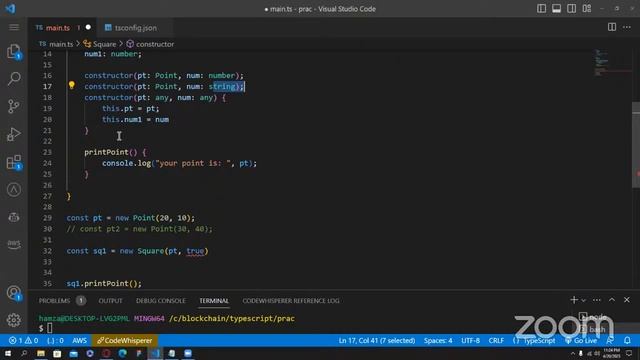Open terminal launch profile dropdown arrow
640x360 pixels.
click(x=583, y=300)
